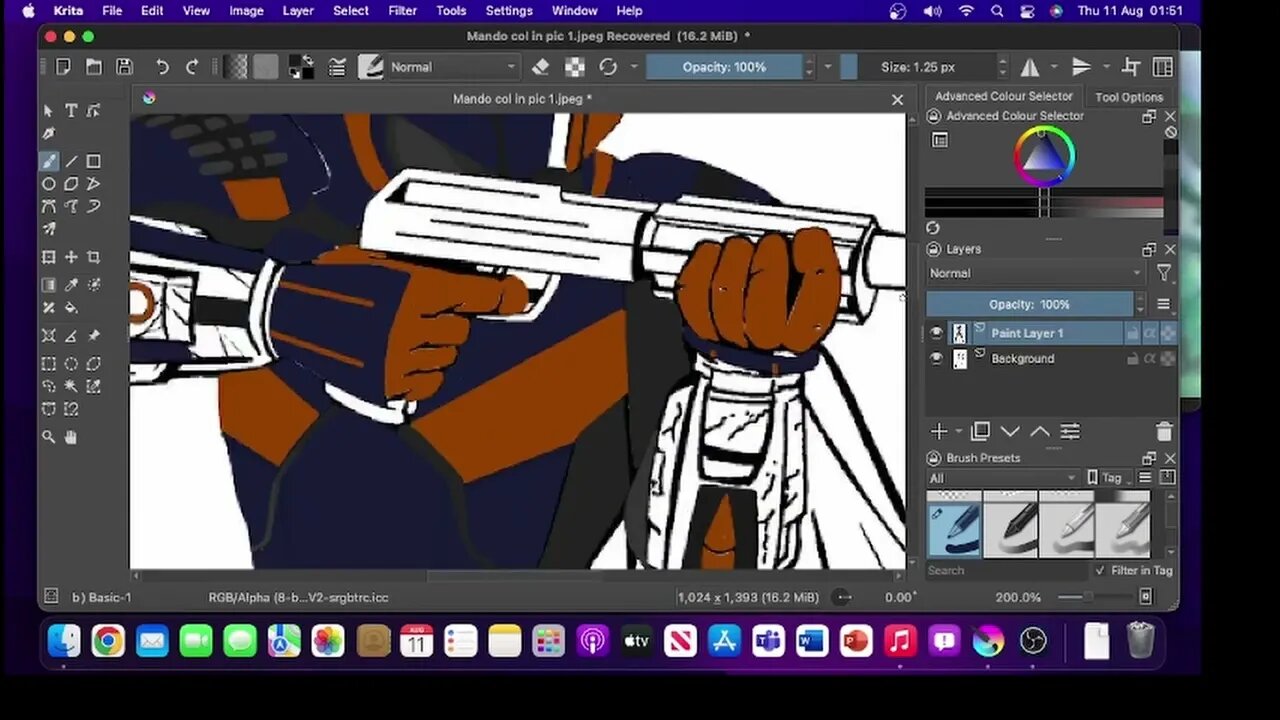Open toolbar blending mode Normal dropdown
The width and height of the screenshot is (1280, 720).
tap(453, 67)
